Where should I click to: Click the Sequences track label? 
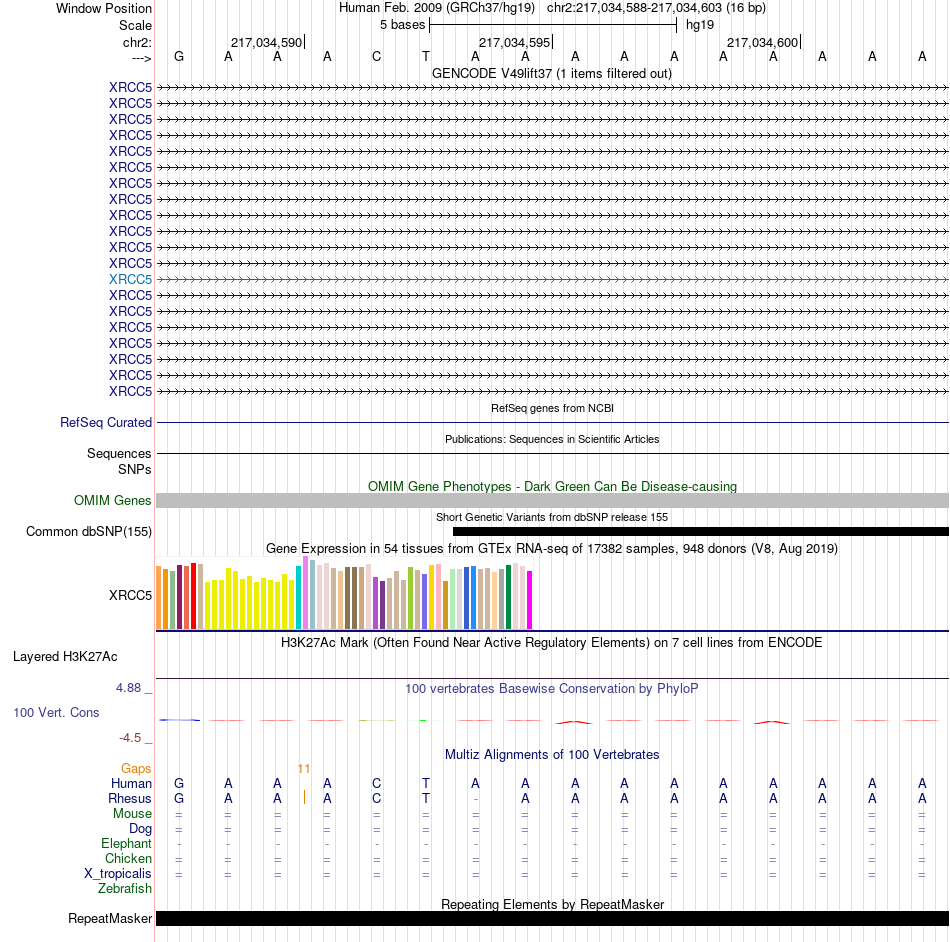[119, 453]
